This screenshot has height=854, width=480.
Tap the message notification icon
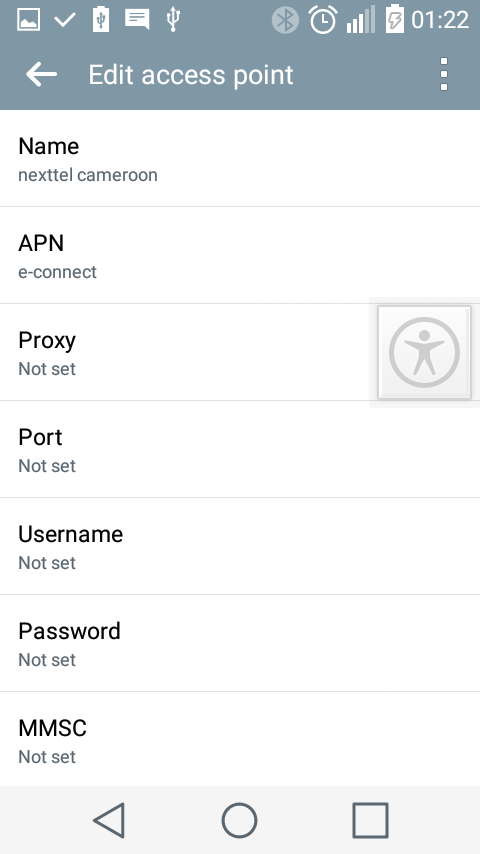click(137, 19)
